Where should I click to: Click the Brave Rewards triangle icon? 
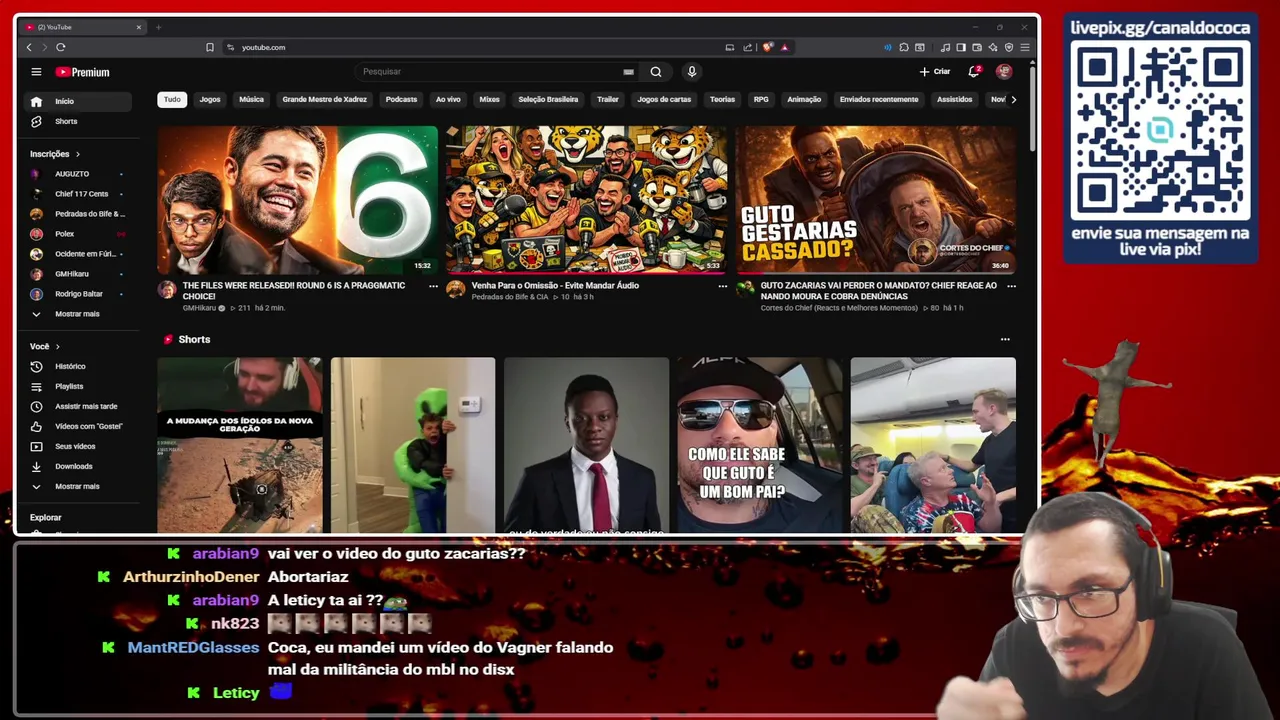tap(785, 47)
